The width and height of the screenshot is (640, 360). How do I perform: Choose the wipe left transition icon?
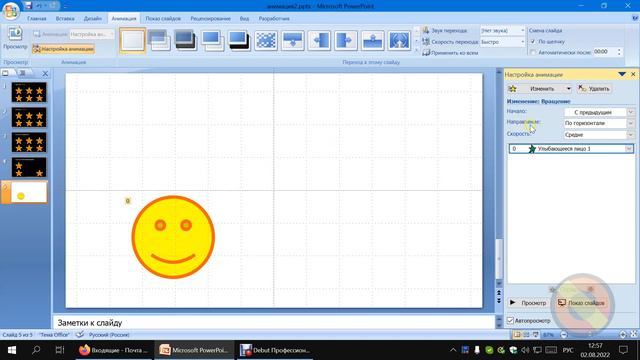(x=319, y=40)
